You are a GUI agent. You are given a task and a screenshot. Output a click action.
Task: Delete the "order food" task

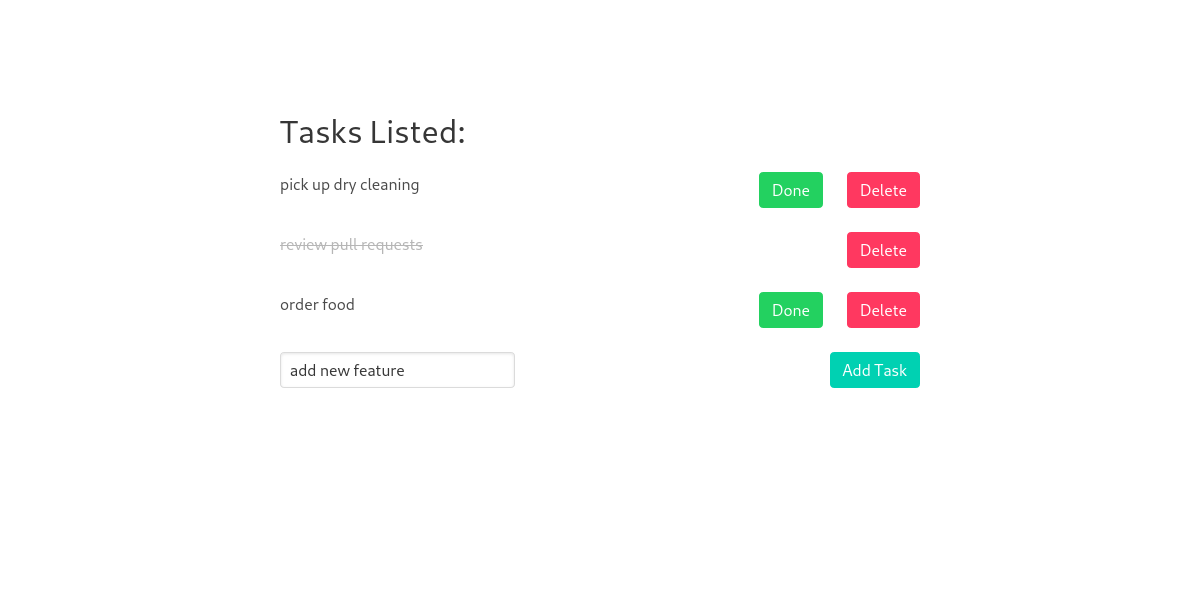coord(883,310)
